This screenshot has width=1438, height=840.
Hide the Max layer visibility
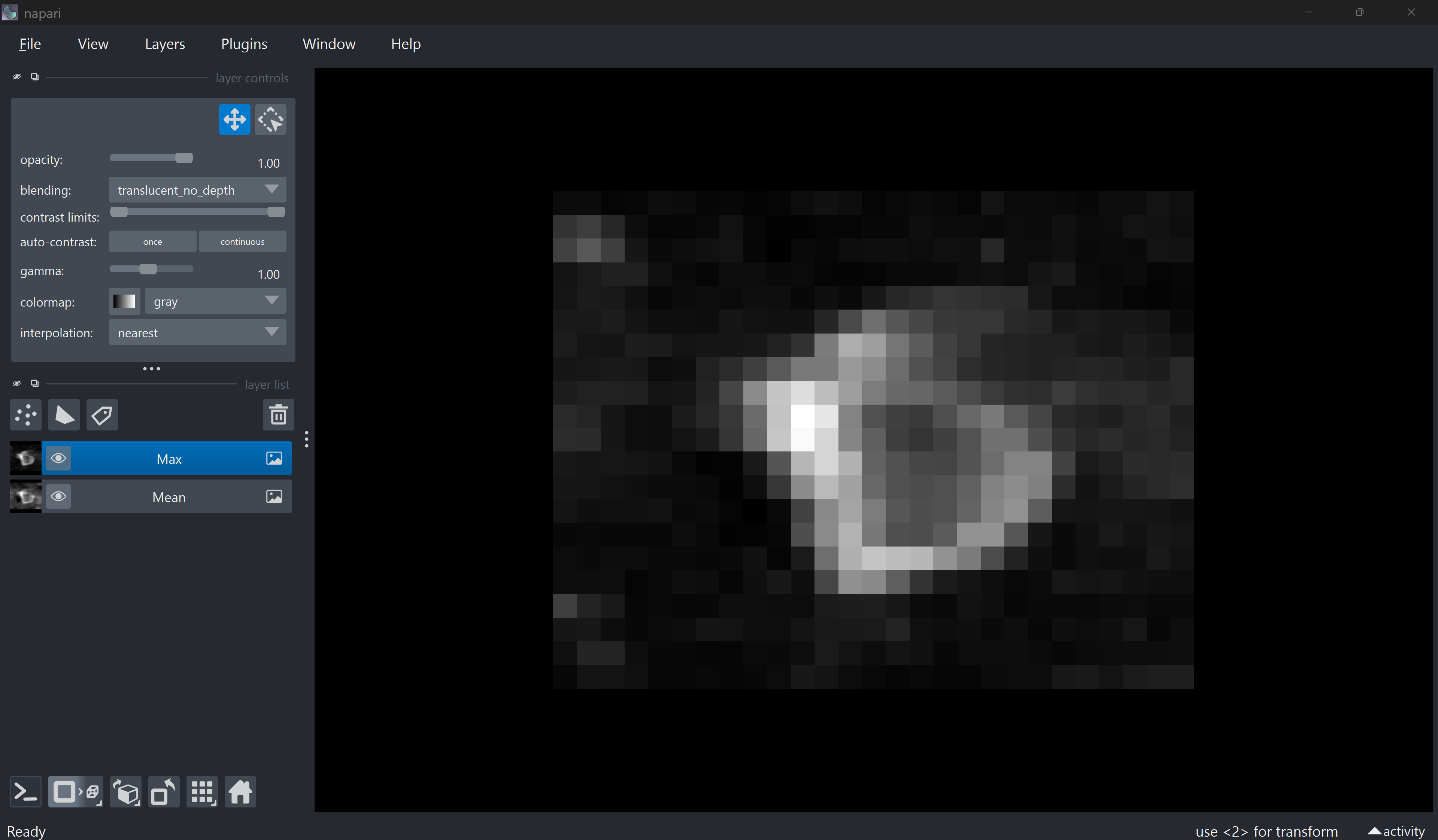click(x=58, y=459)
